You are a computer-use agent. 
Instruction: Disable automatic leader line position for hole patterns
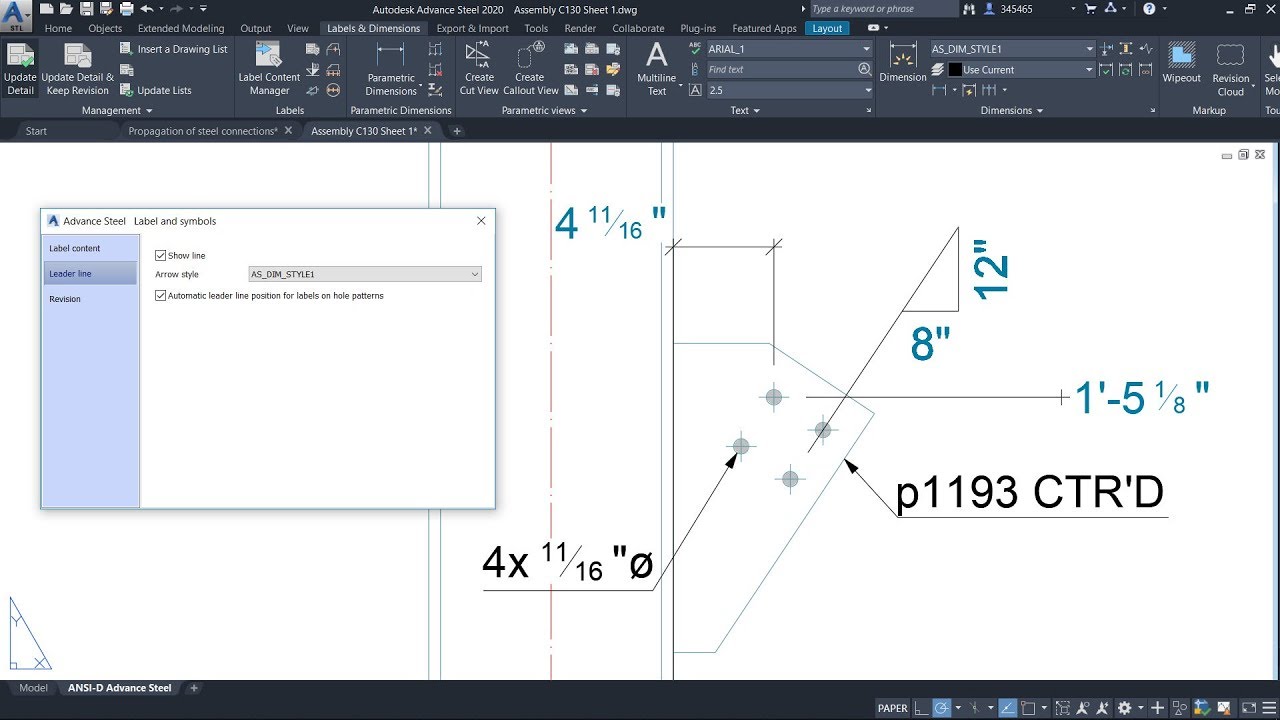point(160,295)
